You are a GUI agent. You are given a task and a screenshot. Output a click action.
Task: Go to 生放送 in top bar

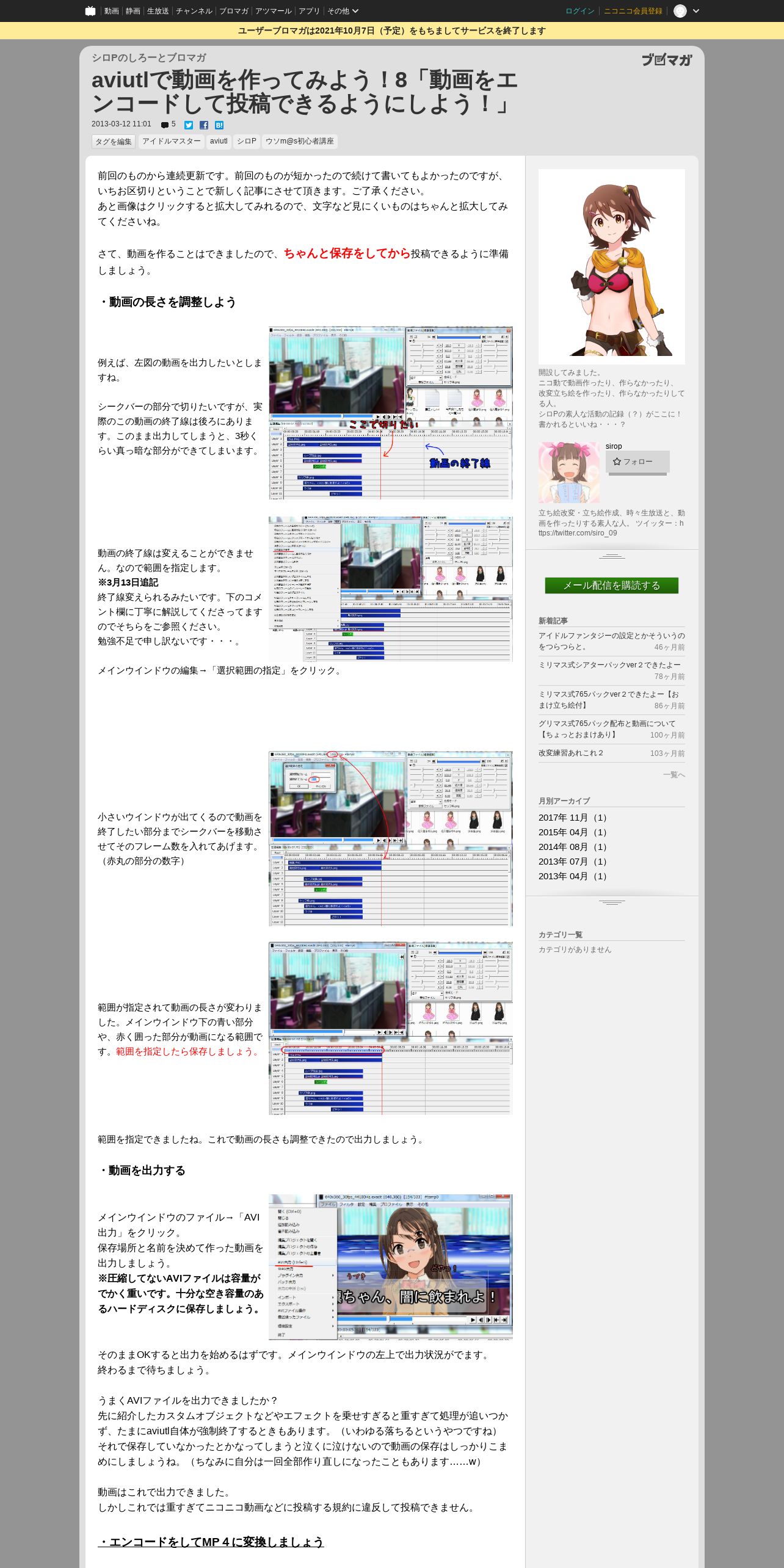158,11
